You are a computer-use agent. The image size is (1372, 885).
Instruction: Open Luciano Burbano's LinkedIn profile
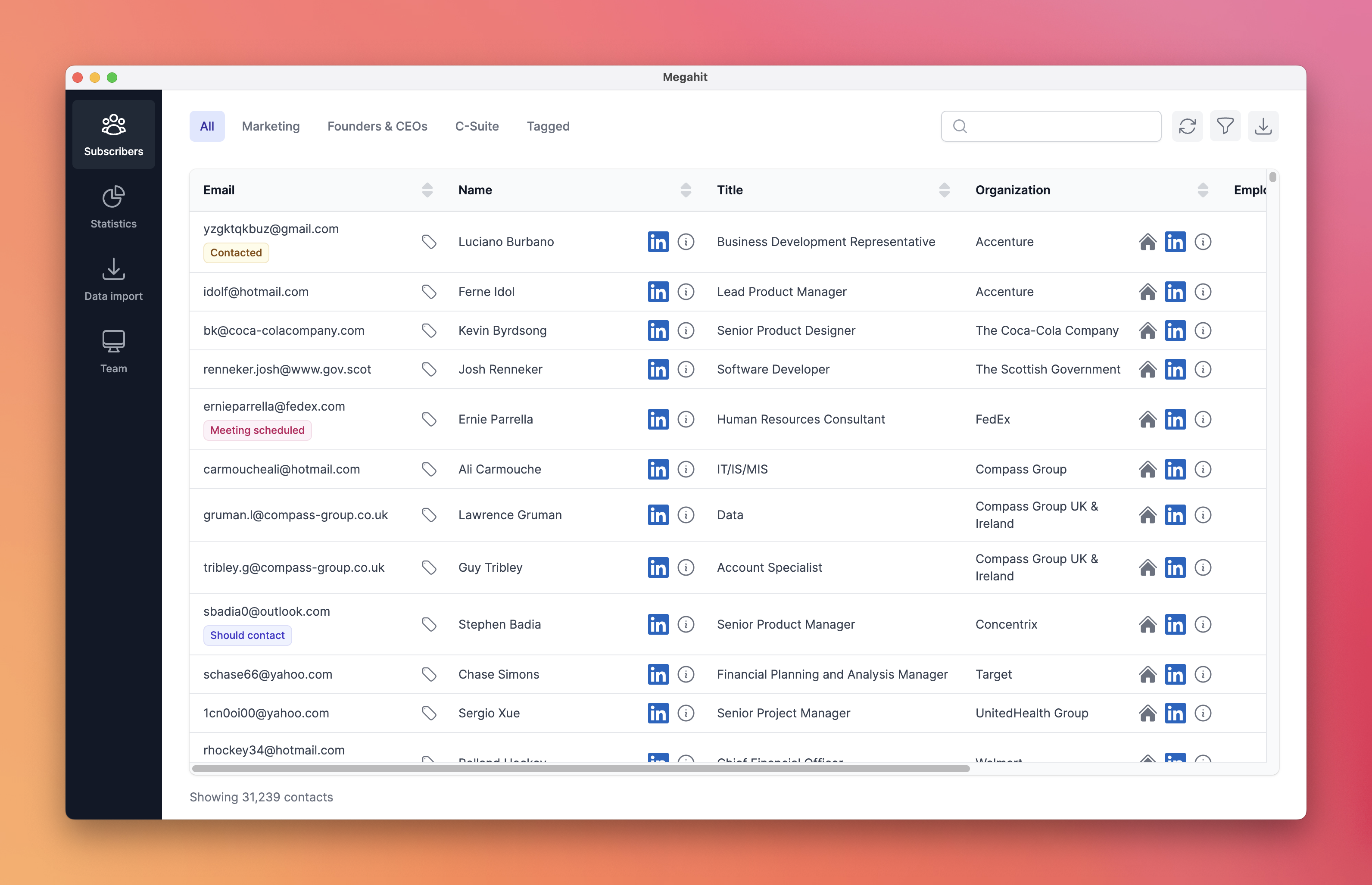pyautogui.click(x=658, y=242)
